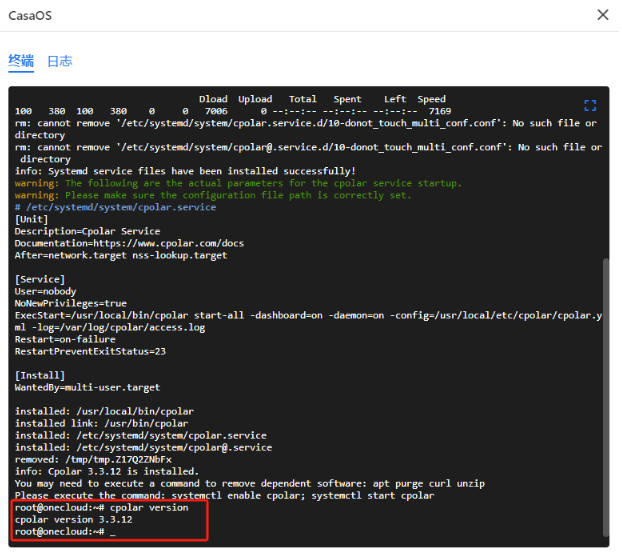Click the CasaOS dialog title
This screenshot has width=622, height=553.
pos(29,15)
